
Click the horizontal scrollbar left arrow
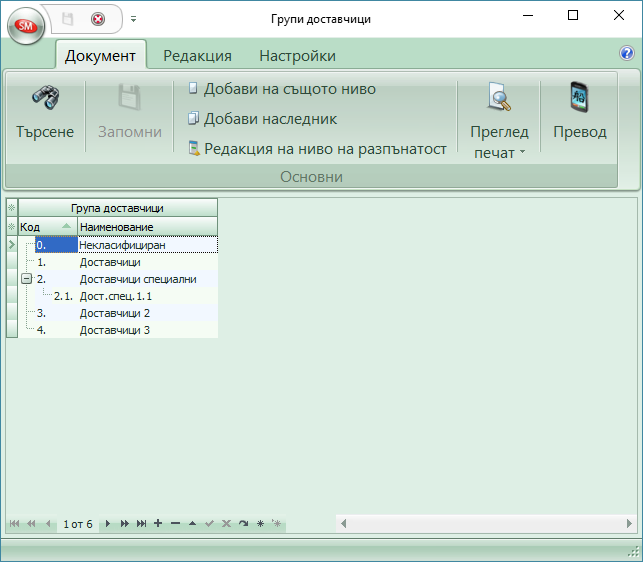pyautogui.click(x=344, y=523)
